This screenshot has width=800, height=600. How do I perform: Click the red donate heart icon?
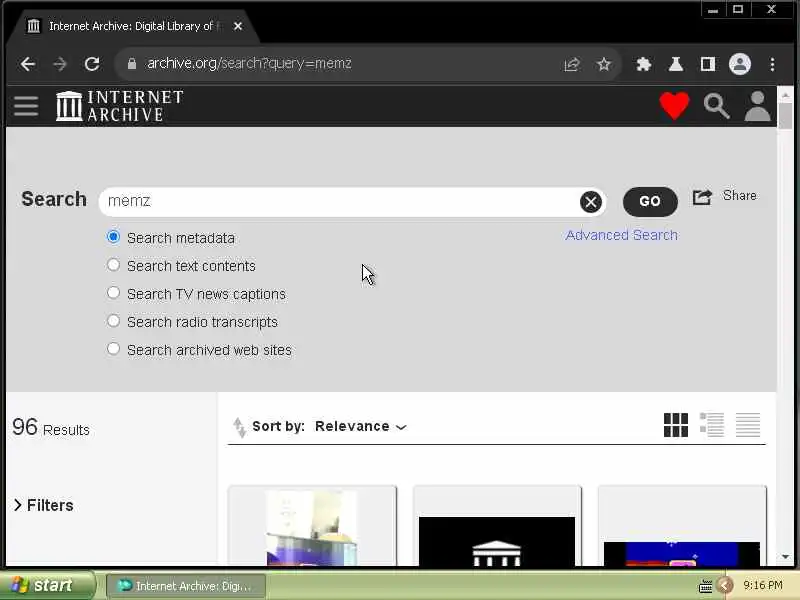coord(674,106)
